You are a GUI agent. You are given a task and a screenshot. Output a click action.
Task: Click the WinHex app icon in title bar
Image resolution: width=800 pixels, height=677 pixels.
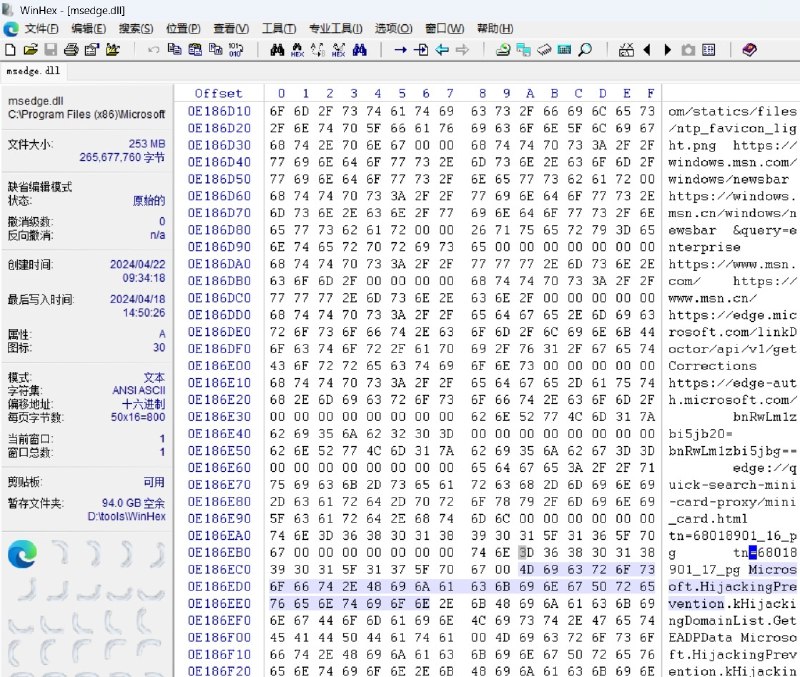pos(9,9)
